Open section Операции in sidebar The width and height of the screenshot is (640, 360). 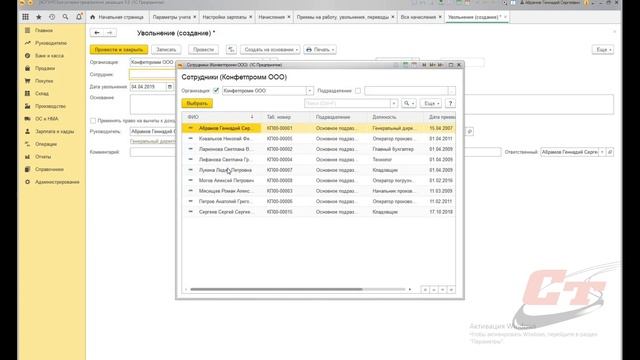tap(46, 144)
